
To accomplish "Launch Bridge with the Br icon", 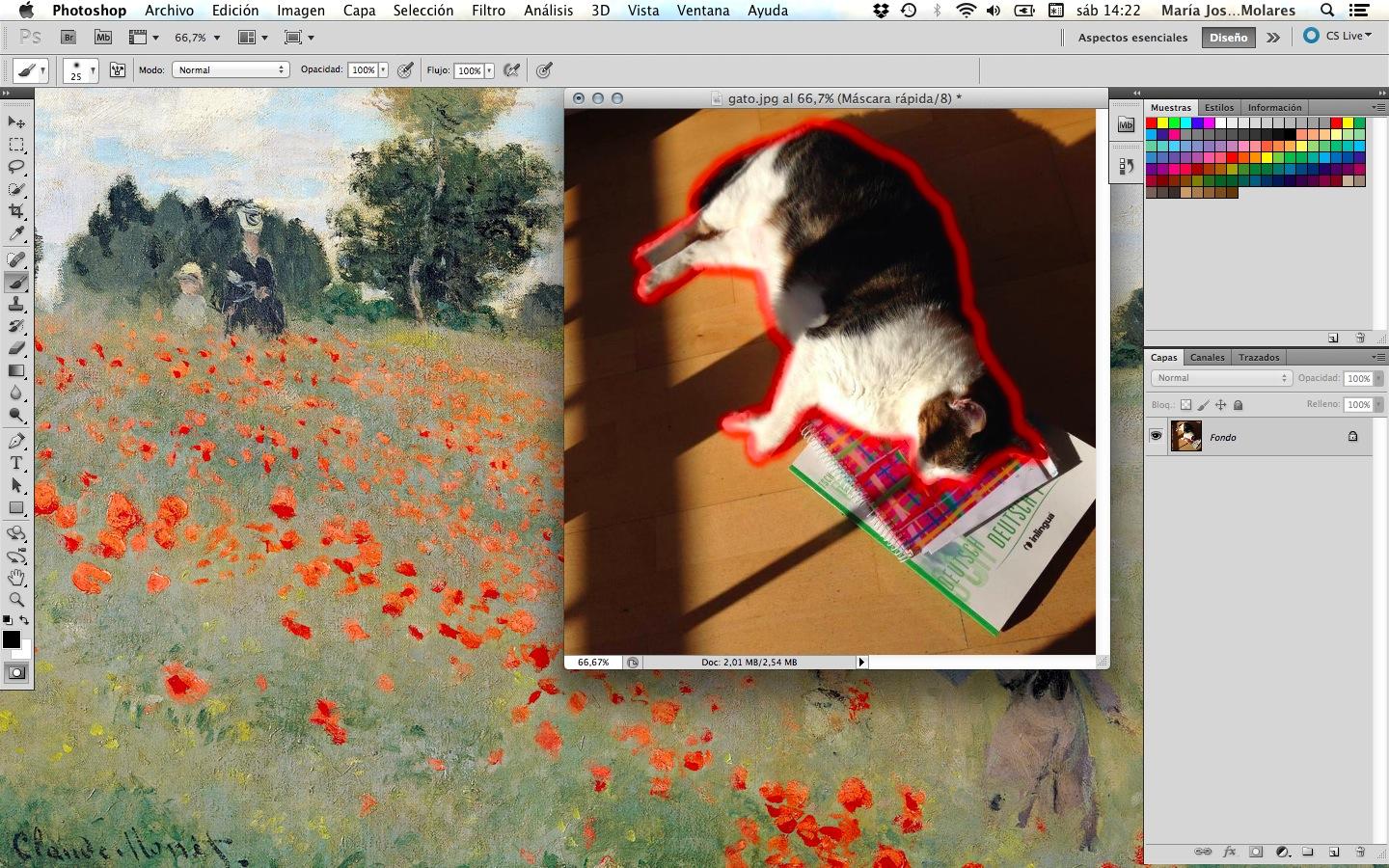I will (x=68, y=38).
